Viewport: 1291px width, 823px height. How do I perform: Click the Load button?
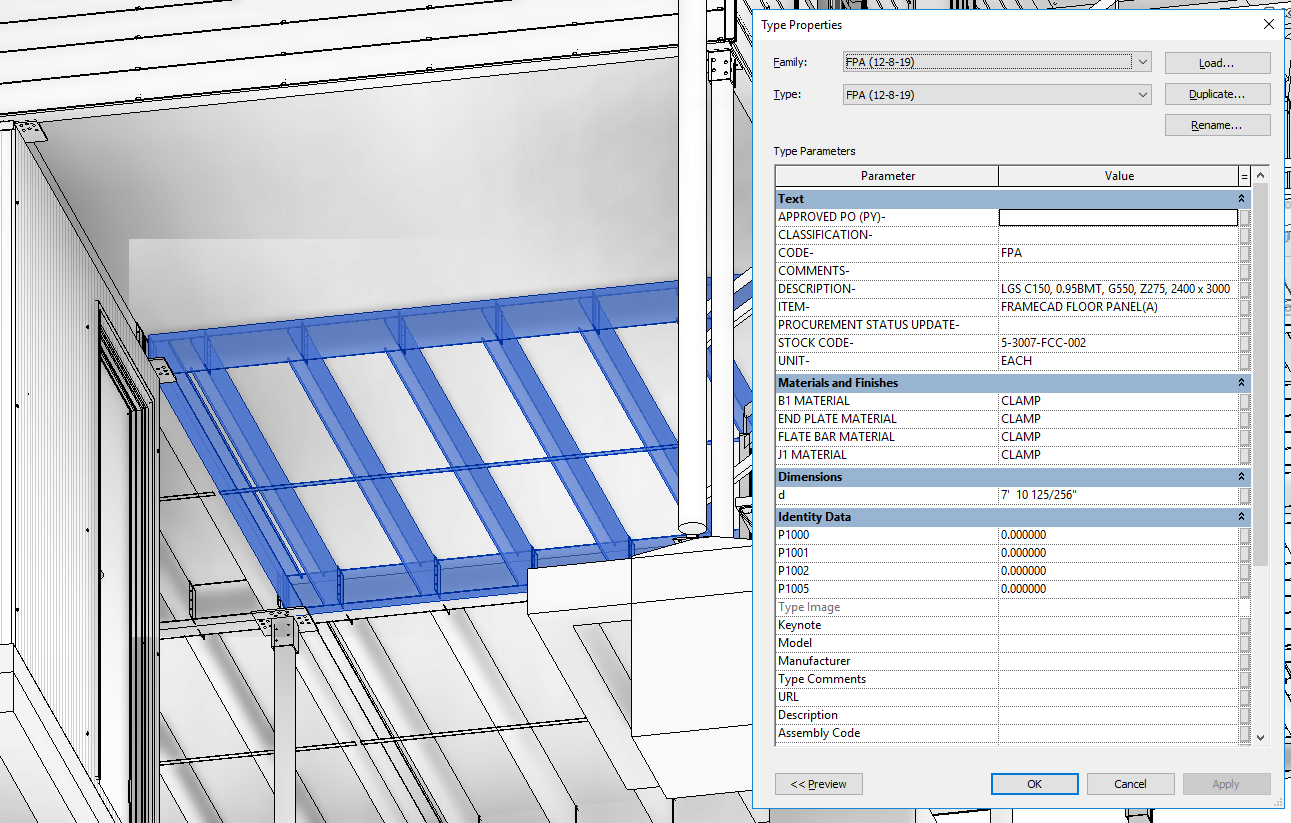click(1216, 62)
